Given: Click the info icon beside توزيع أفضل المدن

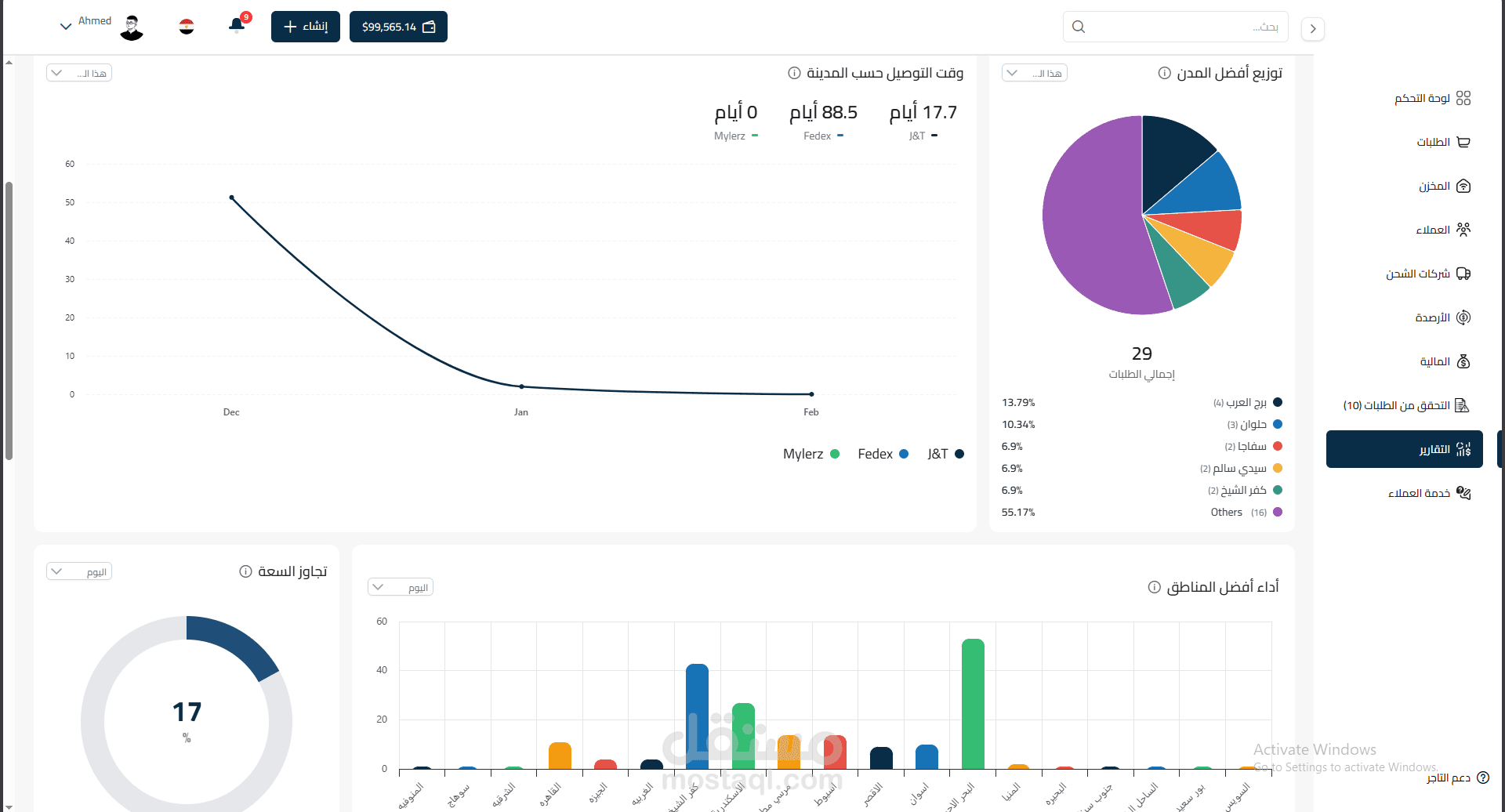Looking at the screenshot, I should 1165,73.
